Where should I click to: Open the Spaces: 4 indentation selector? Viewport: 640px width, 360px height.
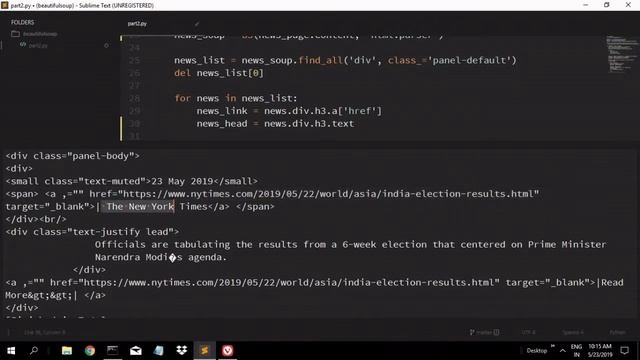click(573, 332)
